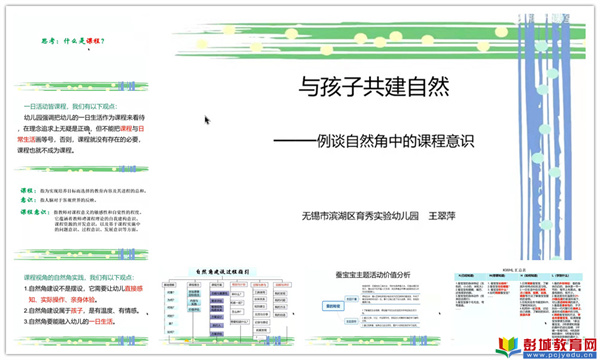This screenshot has width=600, height=360.
Task: Click the 无锡市滨湖区育秀实验幼儿园 text
Action: click(360, 216)
